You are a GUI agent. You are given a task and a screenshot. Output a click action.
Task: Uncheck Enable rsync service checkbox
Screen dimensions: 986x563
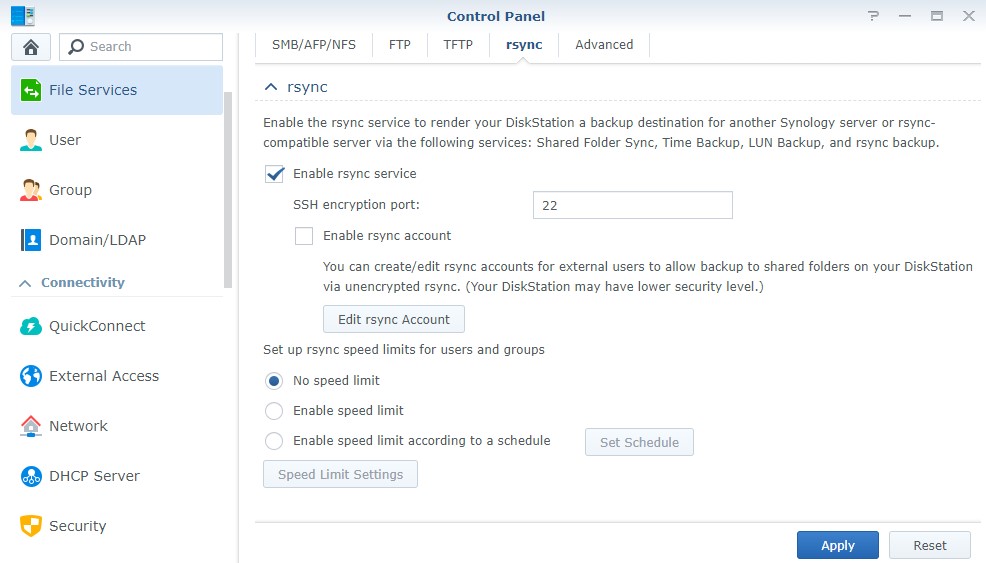(x=274, y=174)
